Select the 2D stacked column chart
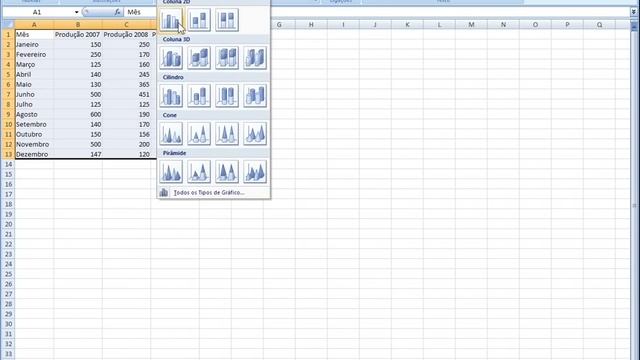This screenshot has width=640, height=360. (199, 20)
